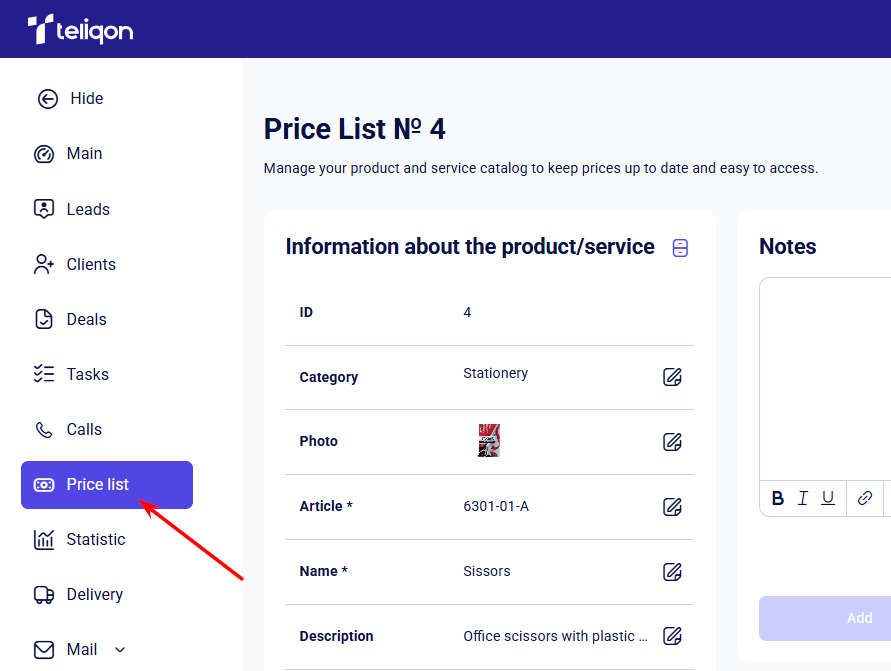The width and height of the screenshot is (891, 671).
Task: Edit the Category field pencil icon
Action: 673,377
